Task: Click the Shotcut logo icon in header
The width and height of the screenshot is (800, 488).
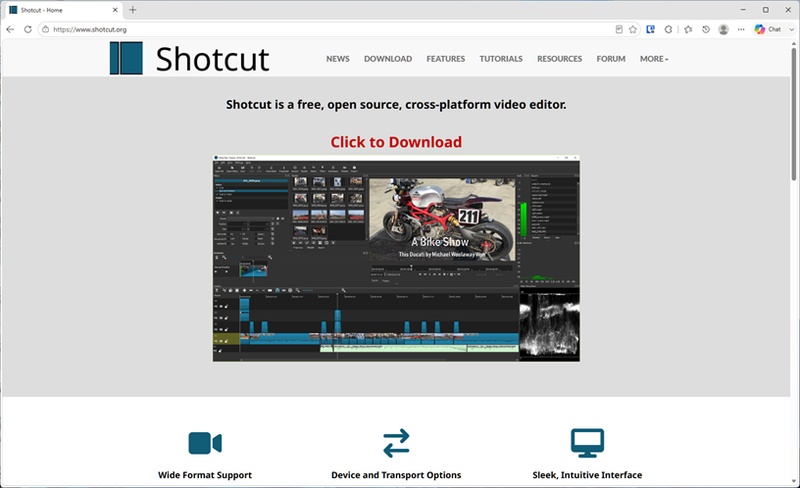Action: (126, 58)
